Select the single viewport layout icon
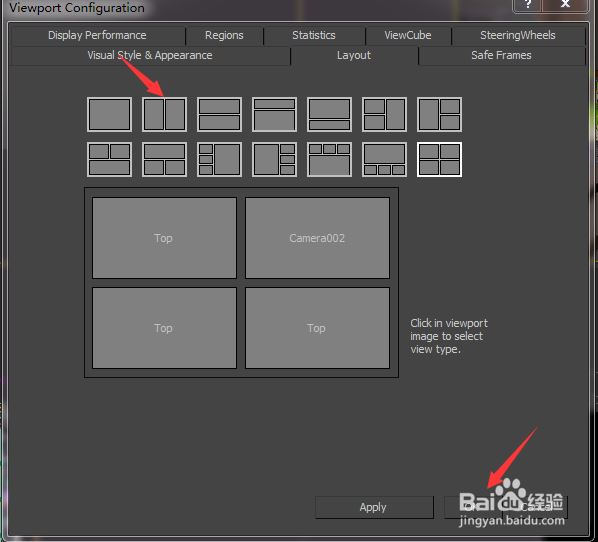This screenshot has width=598, height=542. tap(109, 114)
